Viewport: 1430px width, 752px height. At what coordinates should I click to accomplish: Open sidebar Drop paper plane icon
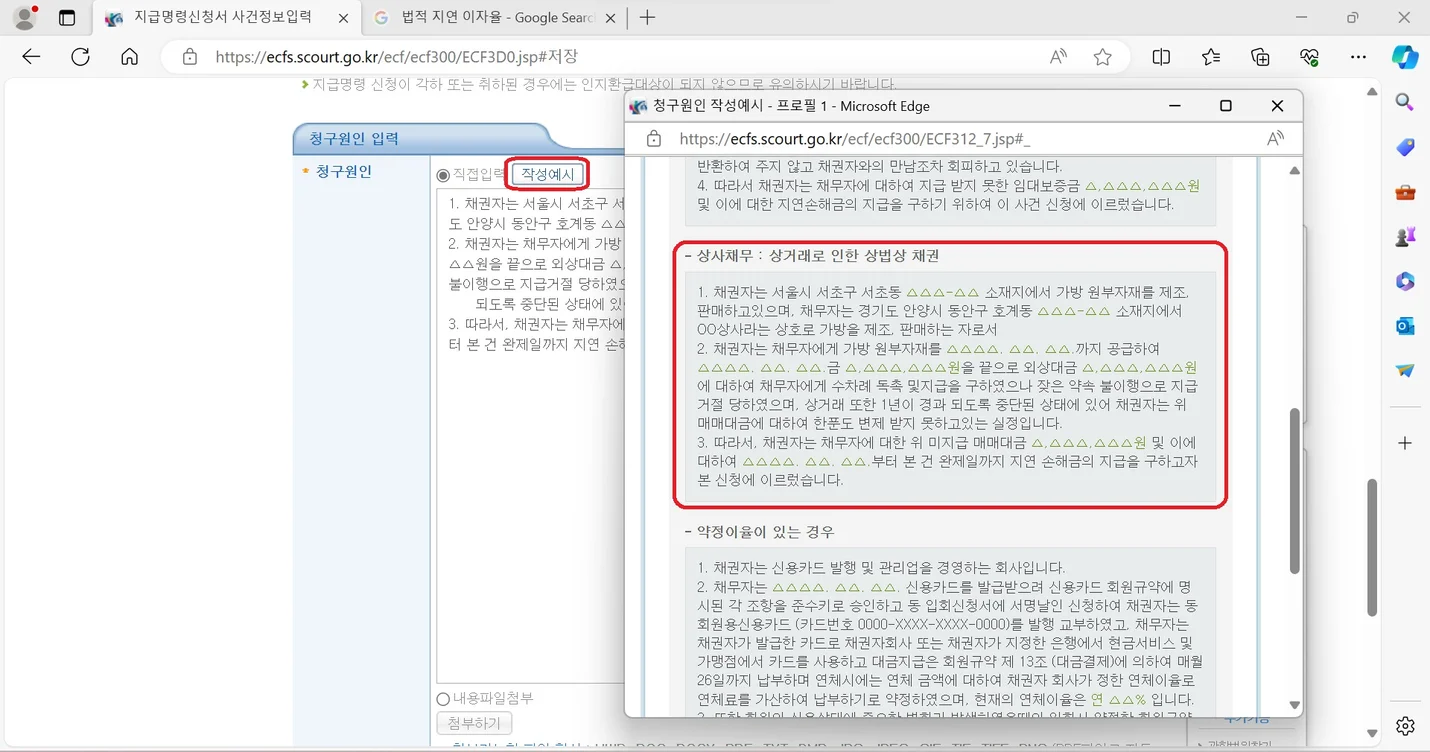(x=1405, y=371)
